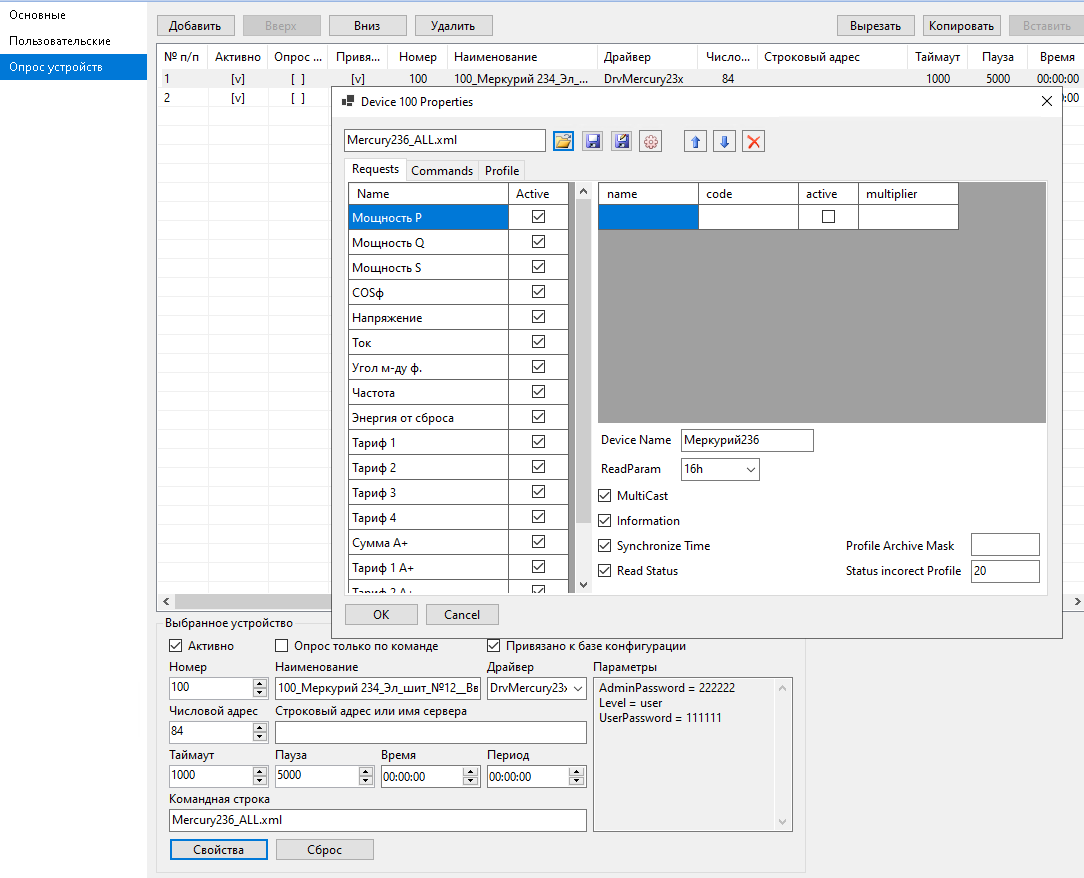Click the Свойства button
Viewport: 1084px width, 878px height.
(x=218, y=850)
